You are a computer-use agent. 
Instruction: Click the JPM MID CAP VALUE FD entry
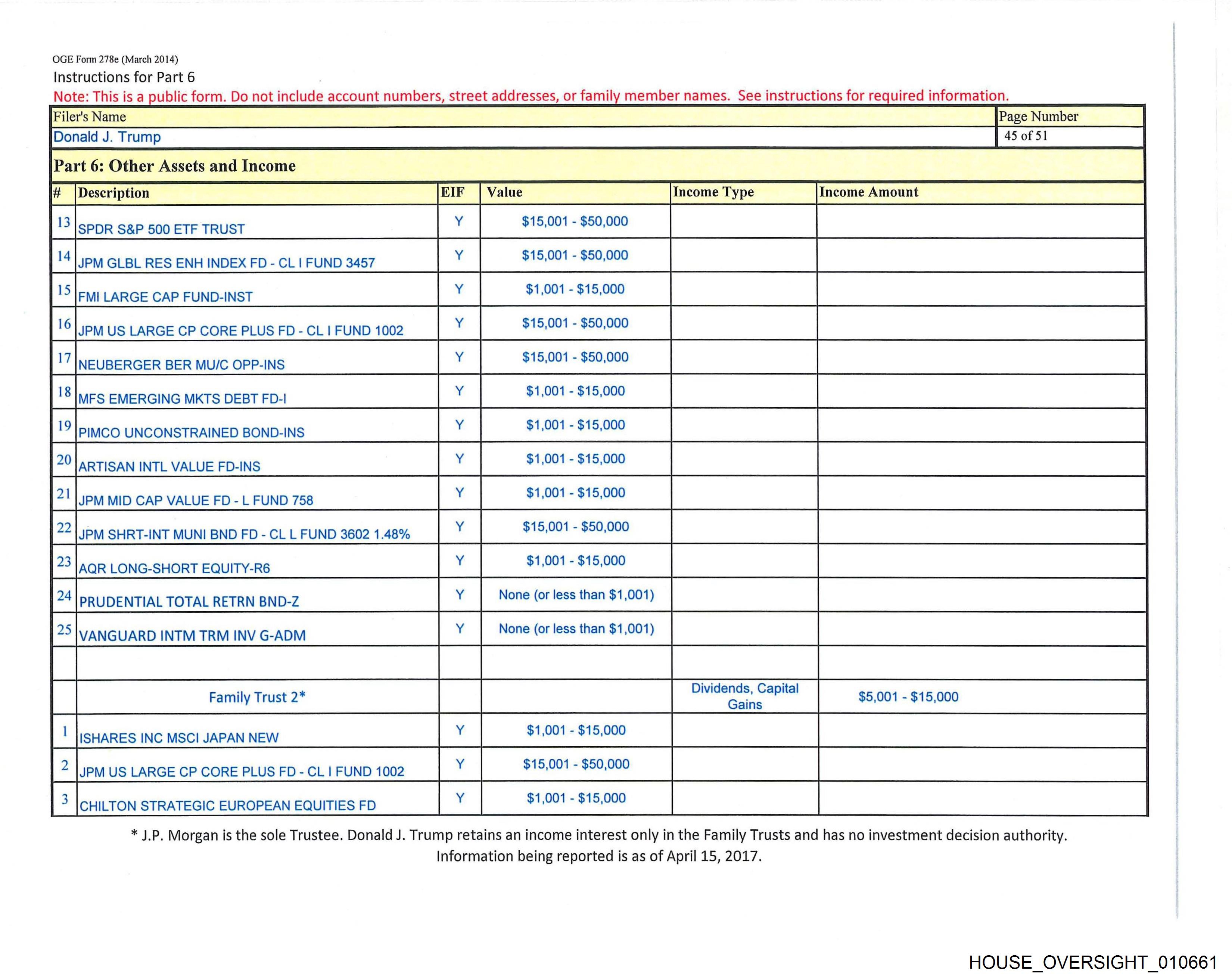195,500
